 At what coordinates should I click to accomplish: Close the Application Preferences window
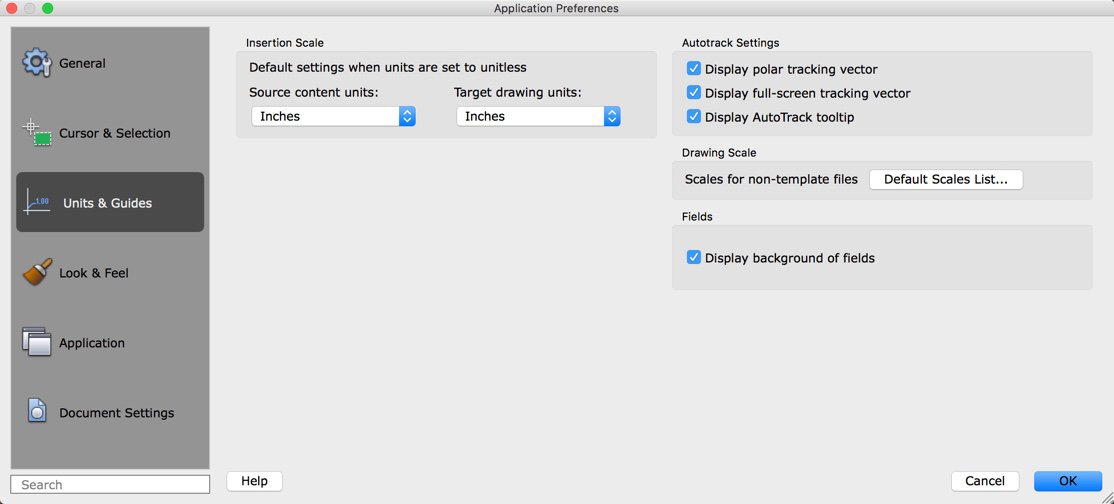click(x=12, y=8)
